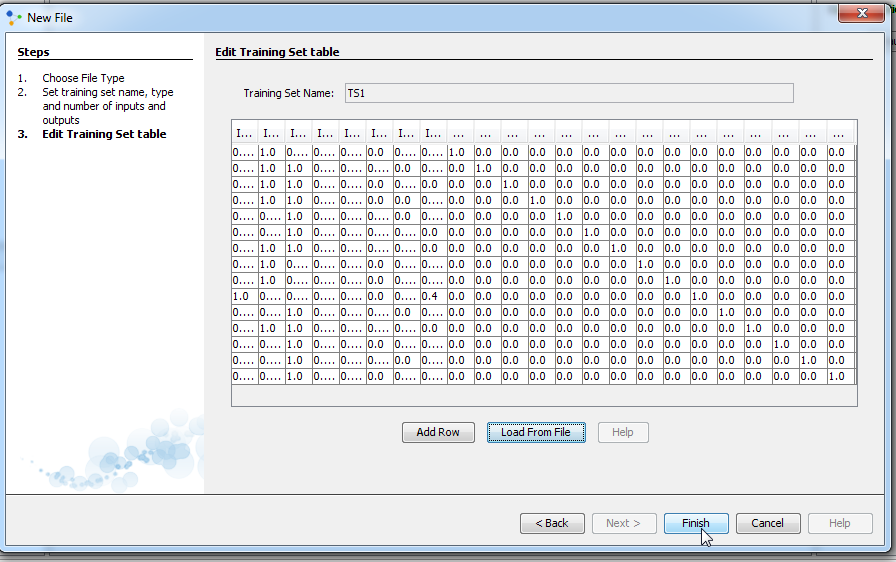Select the top-left cell of the table
The height and width of the screenshot is (562, 896).
click(244, 153)
